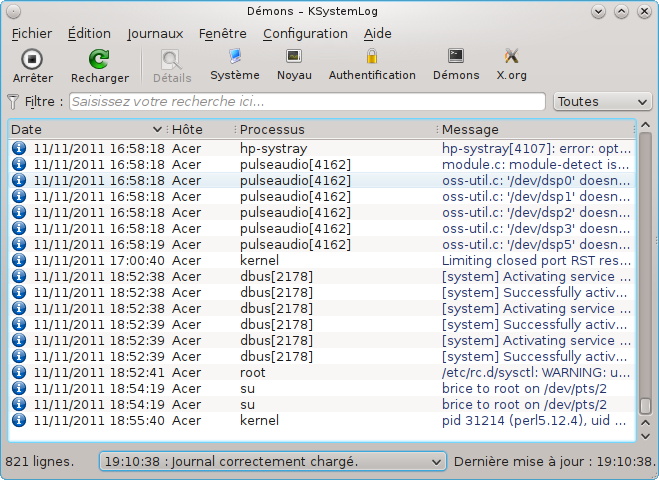Click scrollbar up arrow at top
Viewport: 659px width, 480px height.
pyautogui.click(x=645, y=125)
